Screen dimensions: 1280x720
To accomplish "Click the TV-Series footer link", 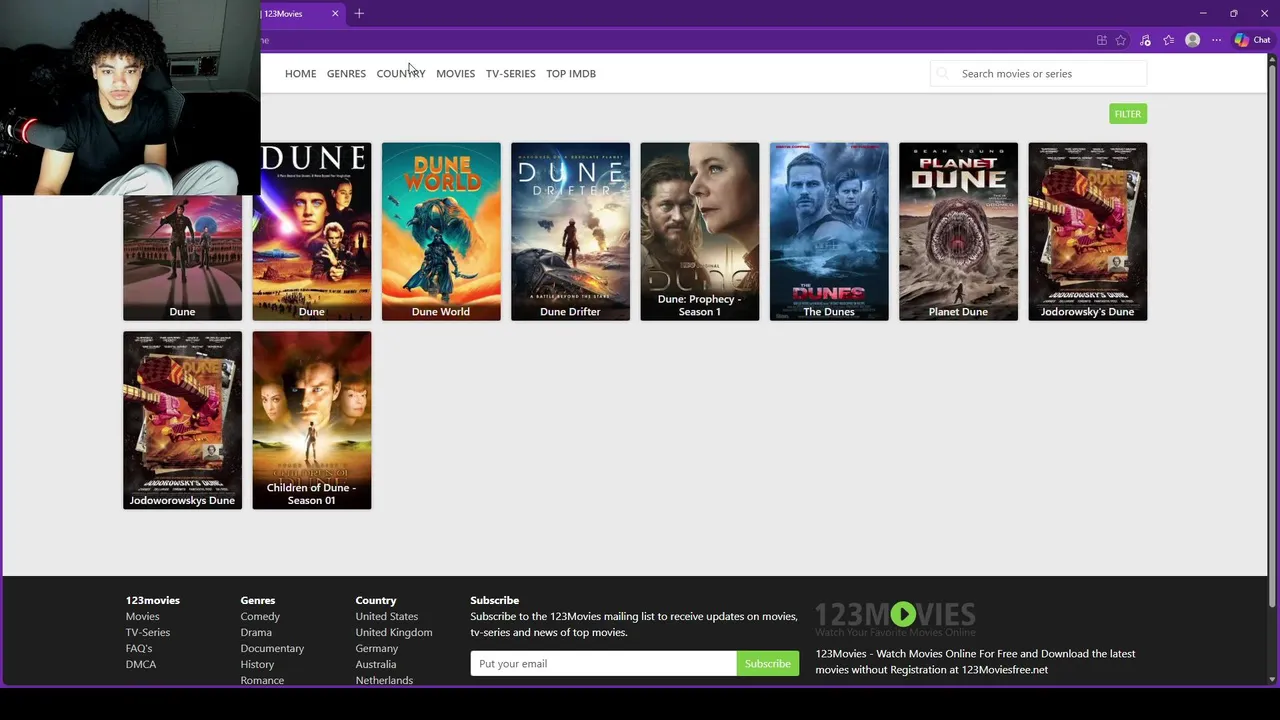I will (147, 632).
